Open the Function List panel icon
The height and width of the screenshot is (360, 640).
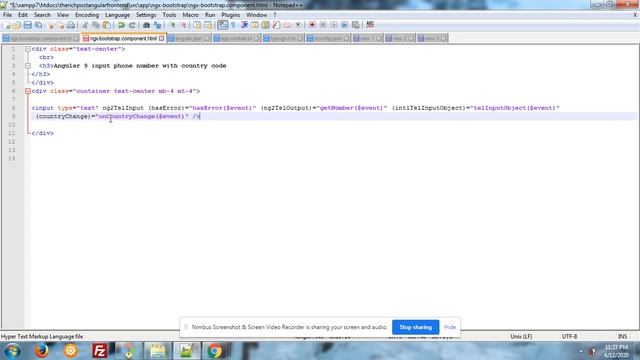(276, 25)
